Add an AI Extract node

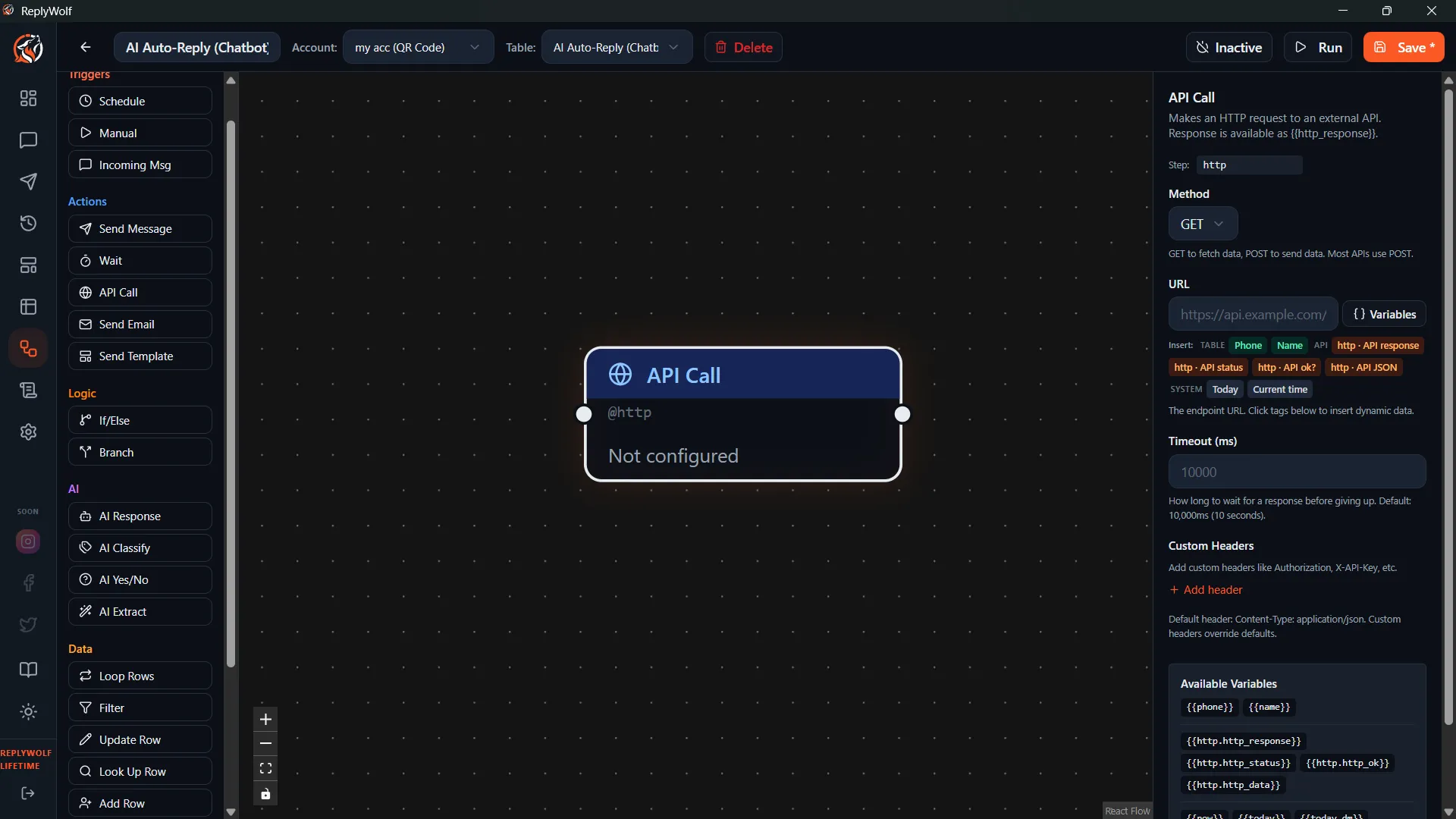pyautogui.click(x=140, y=611)
